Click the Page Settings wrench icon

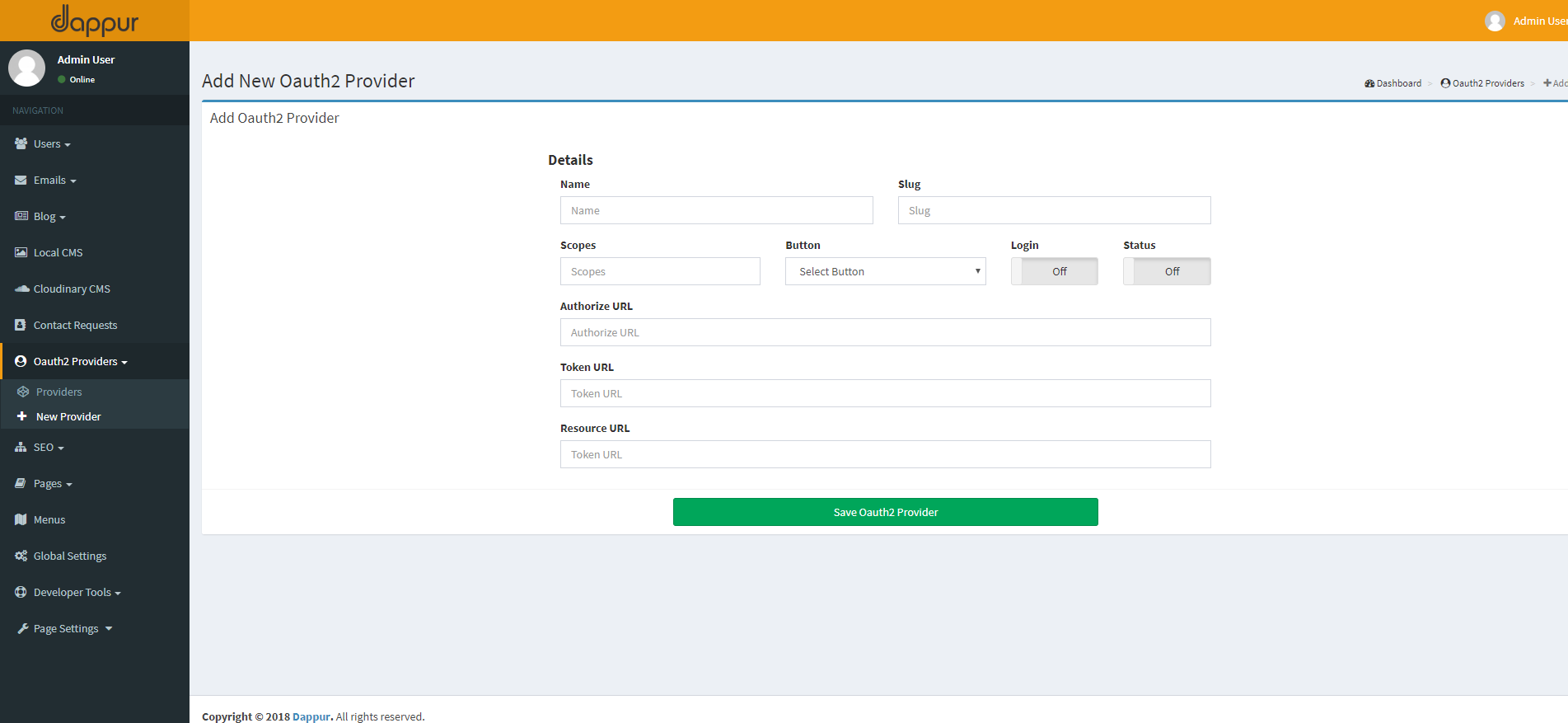23,628
